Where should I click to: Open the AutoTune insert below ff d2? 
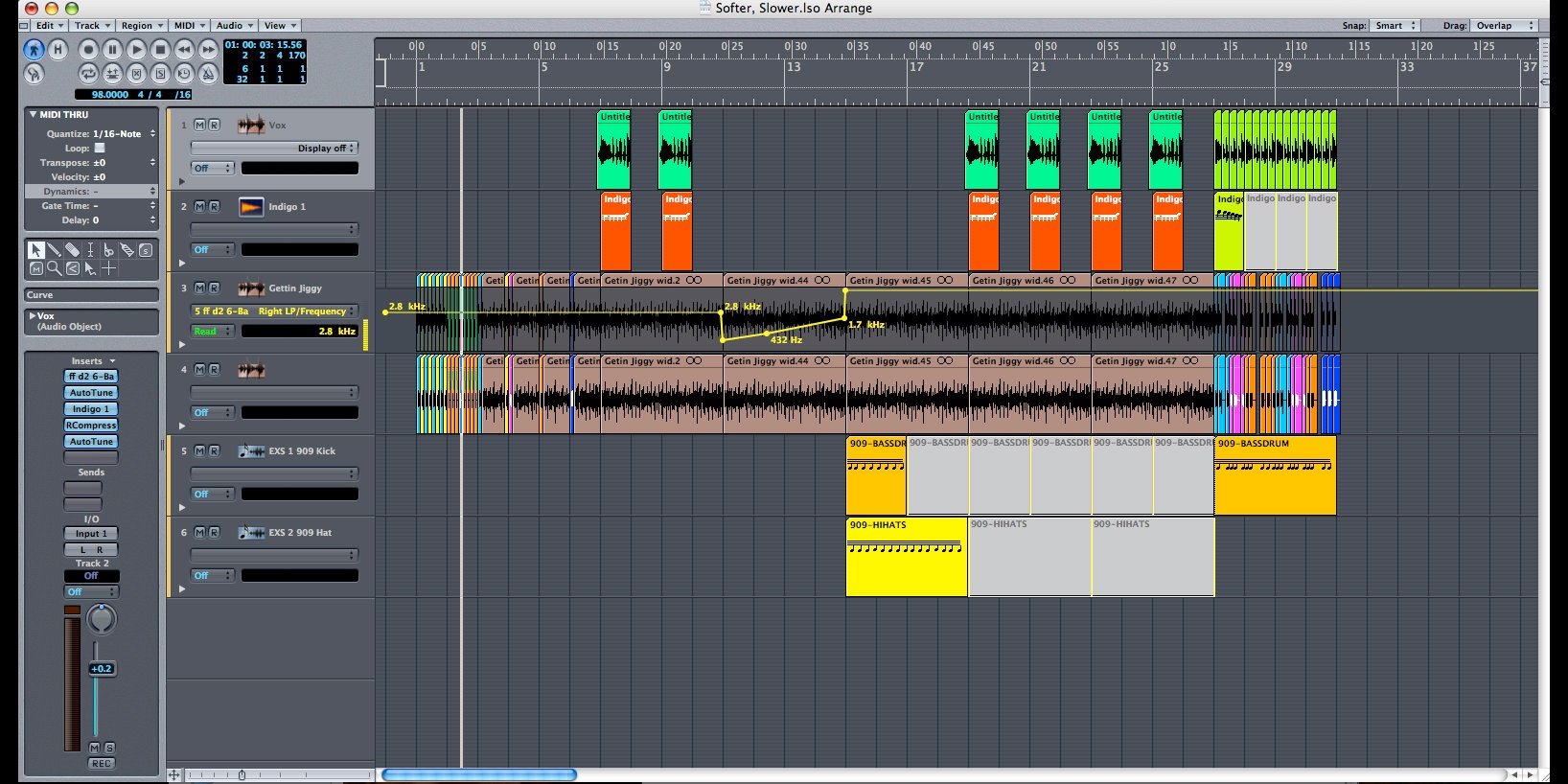pos(91,393)
